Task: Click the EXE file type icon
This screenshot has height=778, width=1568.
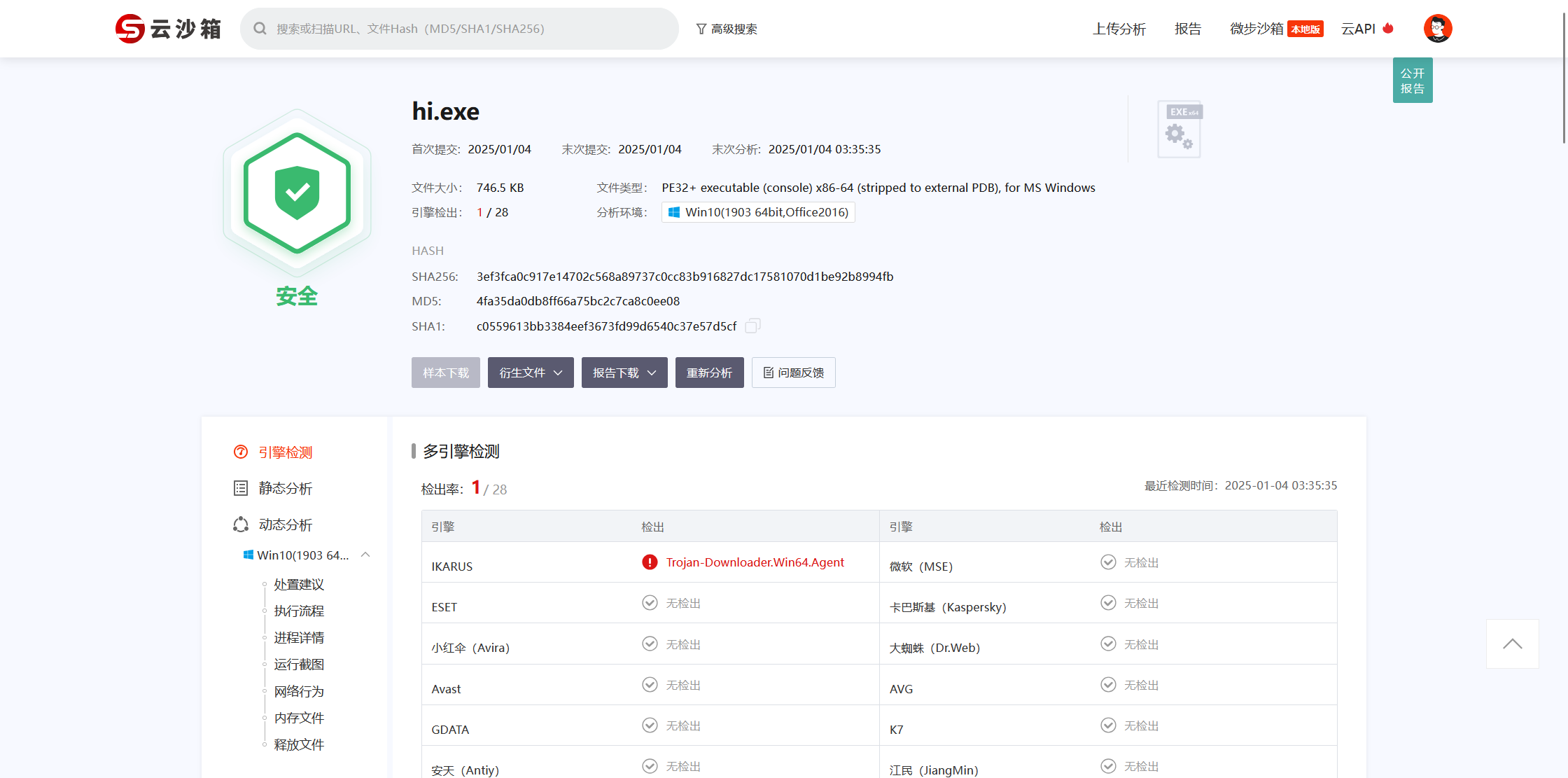Action: (1179, 129)
